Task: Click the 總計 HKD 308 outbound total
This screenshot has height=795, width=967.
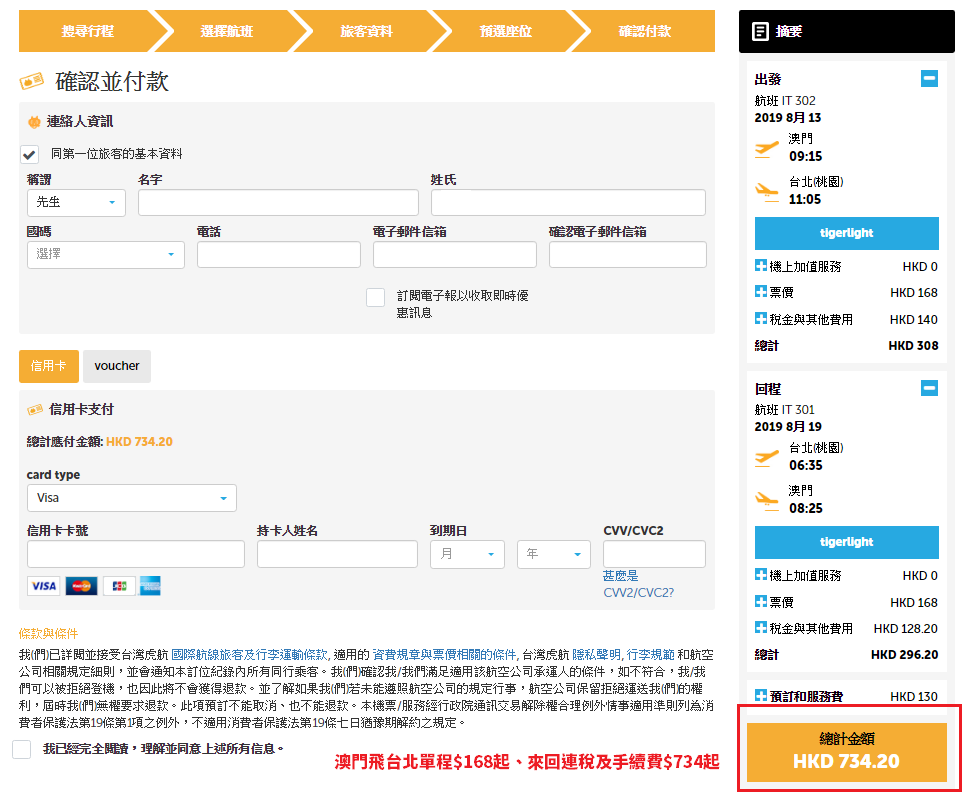Action: [847, 345]
